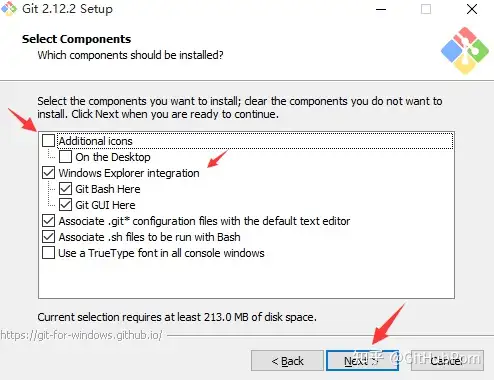The image size is (494, 380).
Task: Enable TrueType font in console windows
Action: click(49, 253)
